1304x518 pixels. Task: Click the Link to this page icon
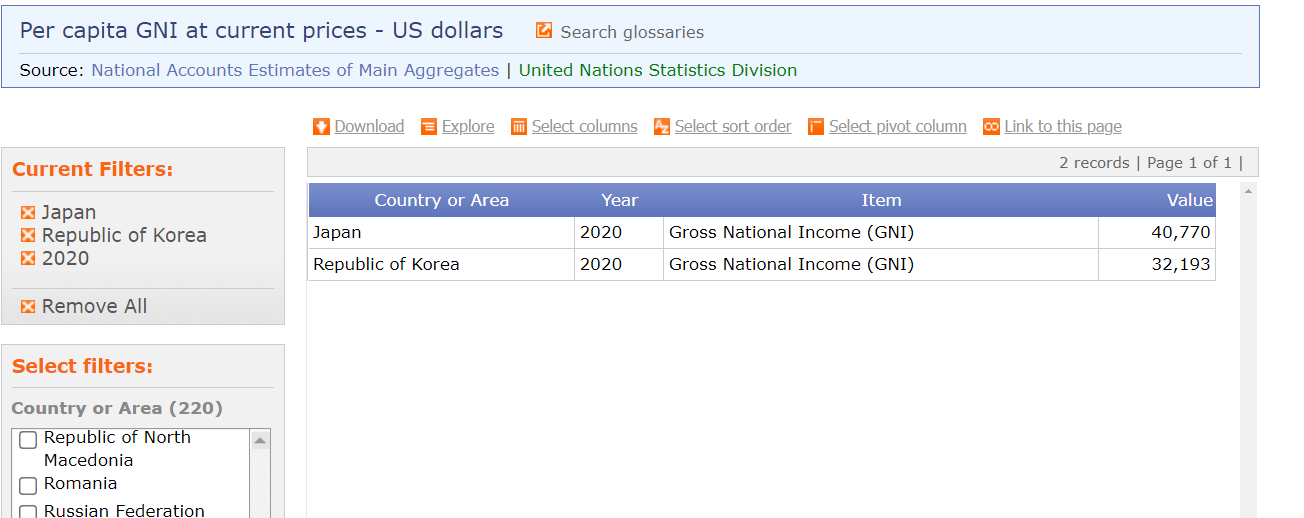pos(991,127)
